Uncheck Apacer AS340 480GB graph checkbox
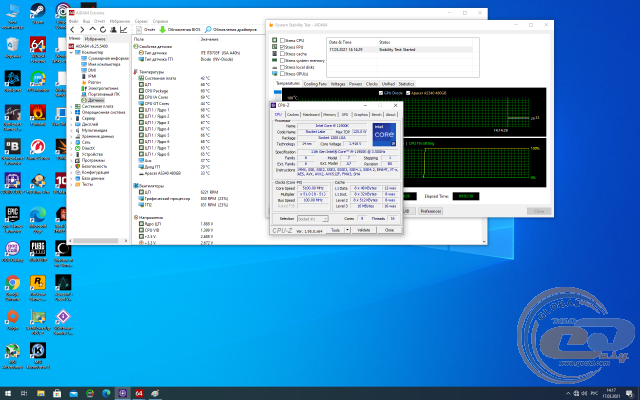The image size is (640, 400). (x=408, y=93)
